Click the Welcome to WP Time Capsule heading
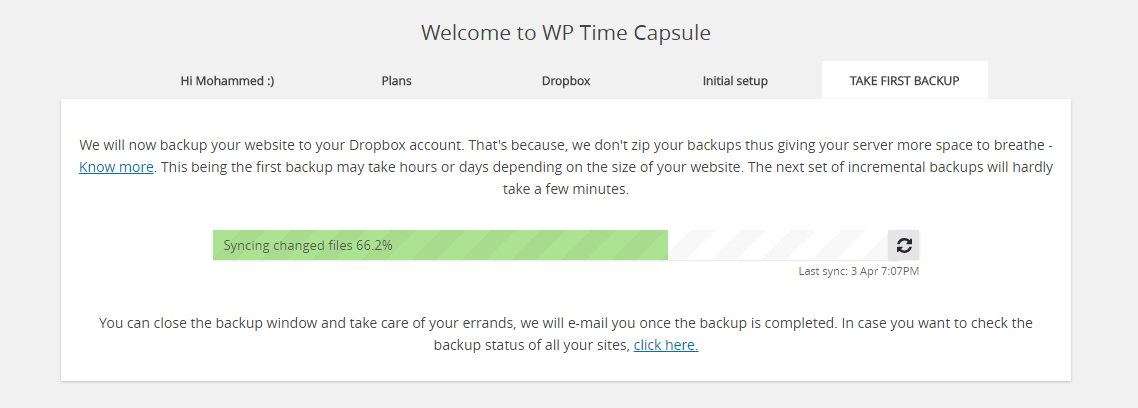 [x=566, y=33]
